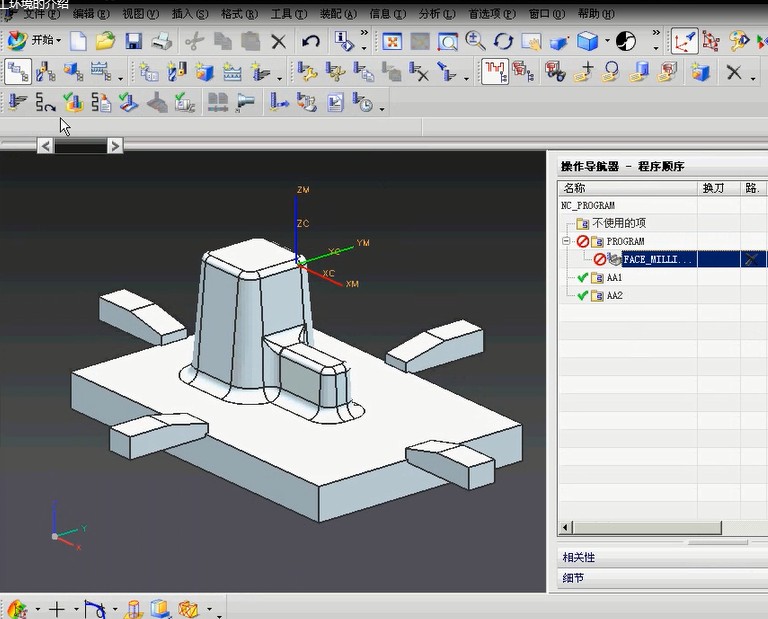Click the Delete X icon
The image size is (768, 619).
(278, 41)
